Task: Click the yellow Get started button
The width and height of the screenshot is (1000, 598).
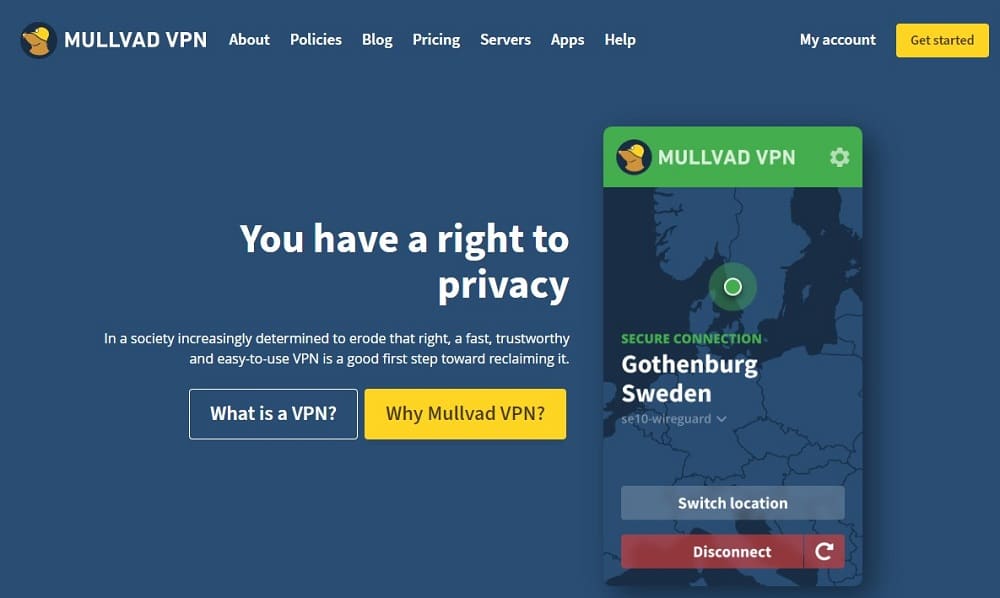Action: tap(942, 40)
